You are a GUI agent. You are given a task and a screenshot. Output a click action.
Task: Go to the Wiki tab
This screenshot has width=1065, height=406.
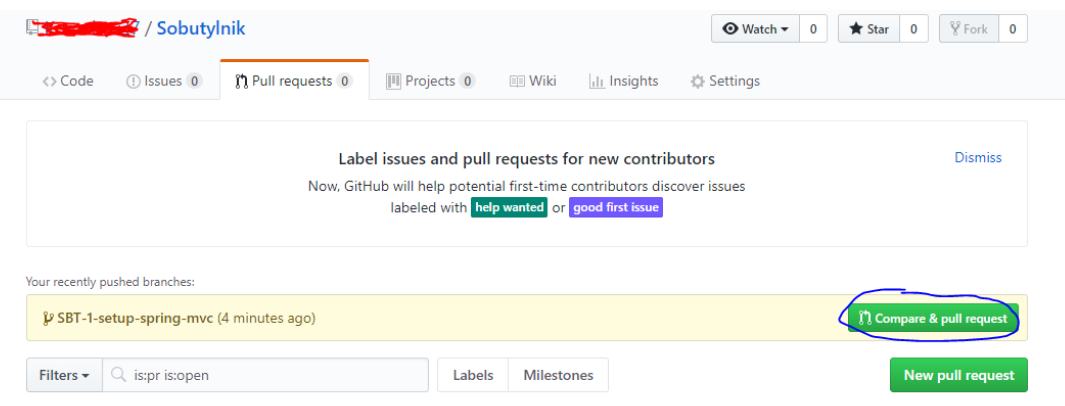[x=532, y=81]
